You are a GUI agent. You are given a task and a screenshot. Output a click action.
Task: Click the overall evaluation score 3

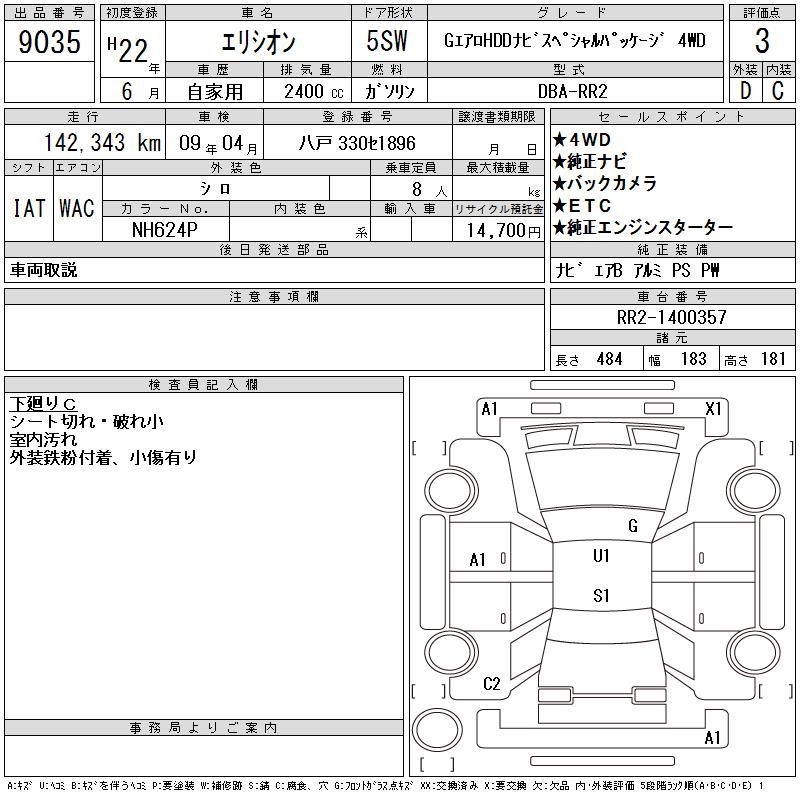(762, 41)
